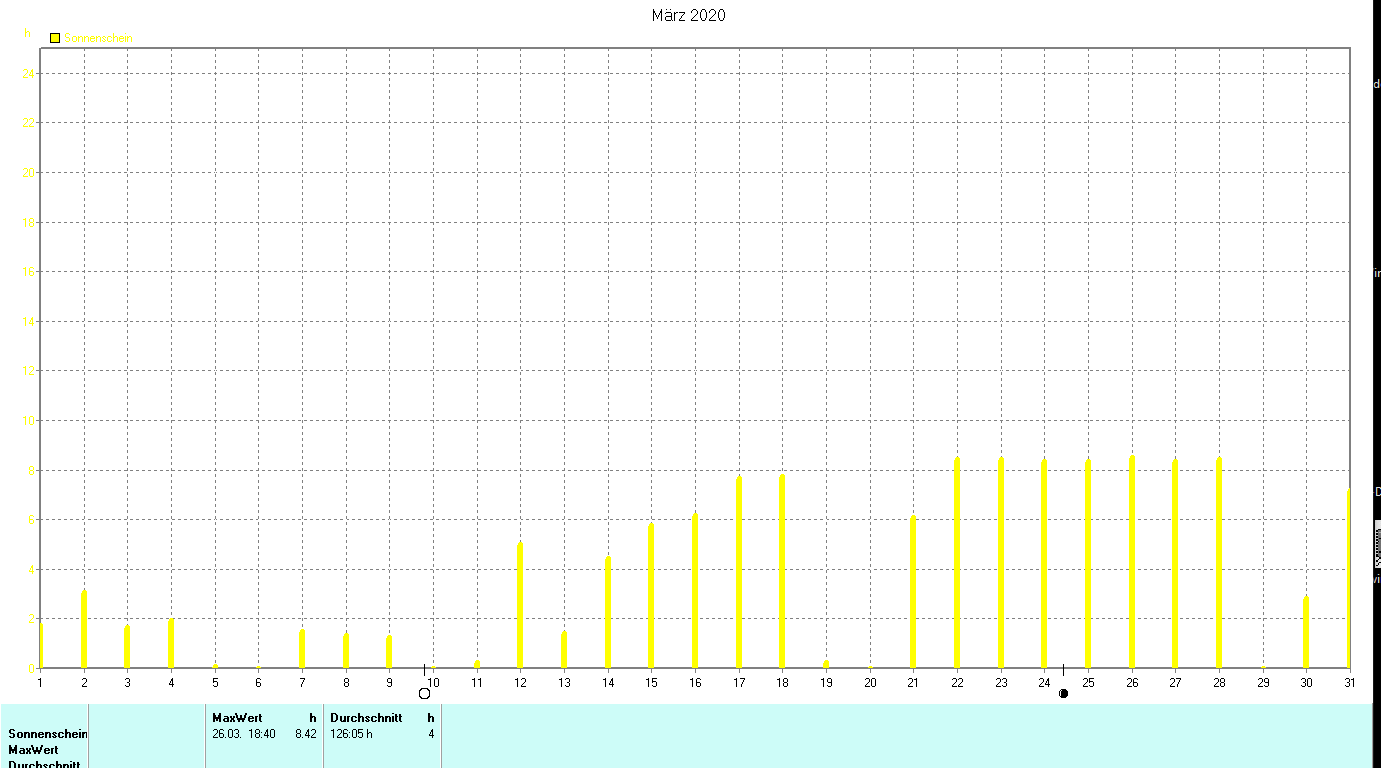Image resolution: width=1381 pixels, height=768 pixels.
Task: Click the Sonnenschein row label in table
Action: 48,734
